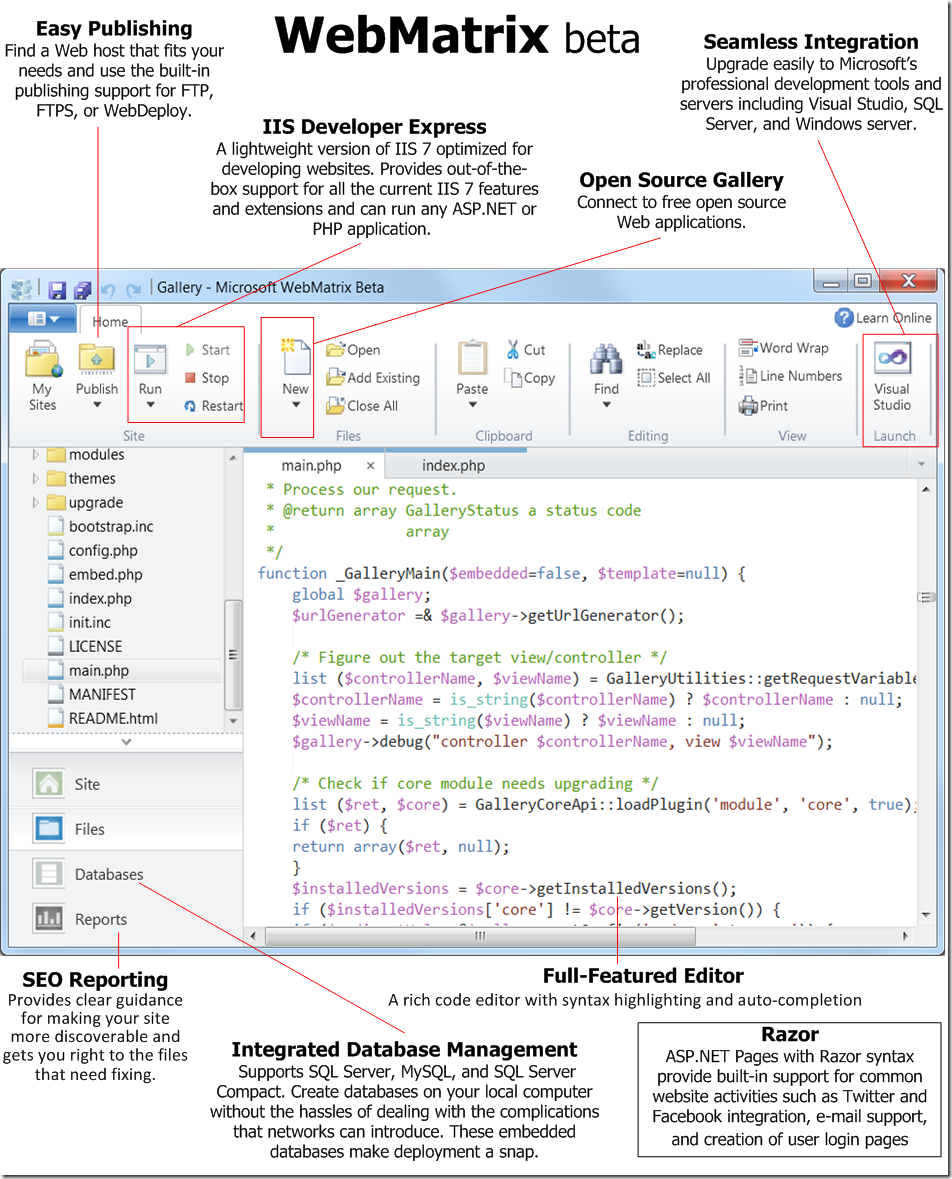Viewport: 952px width, 1179px height.
Task: Stop the running site
Action: pos(207,378)
